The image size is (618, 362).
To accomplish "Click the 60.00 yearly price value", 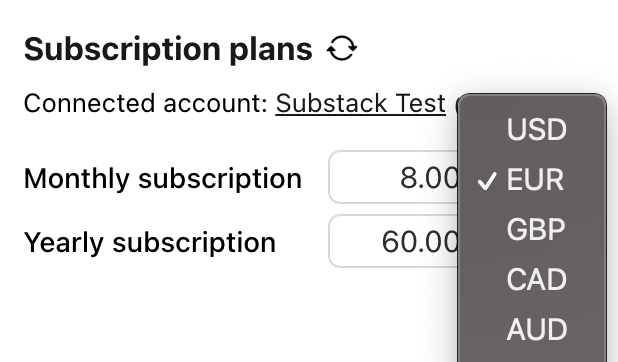I will tap(420, 242).
